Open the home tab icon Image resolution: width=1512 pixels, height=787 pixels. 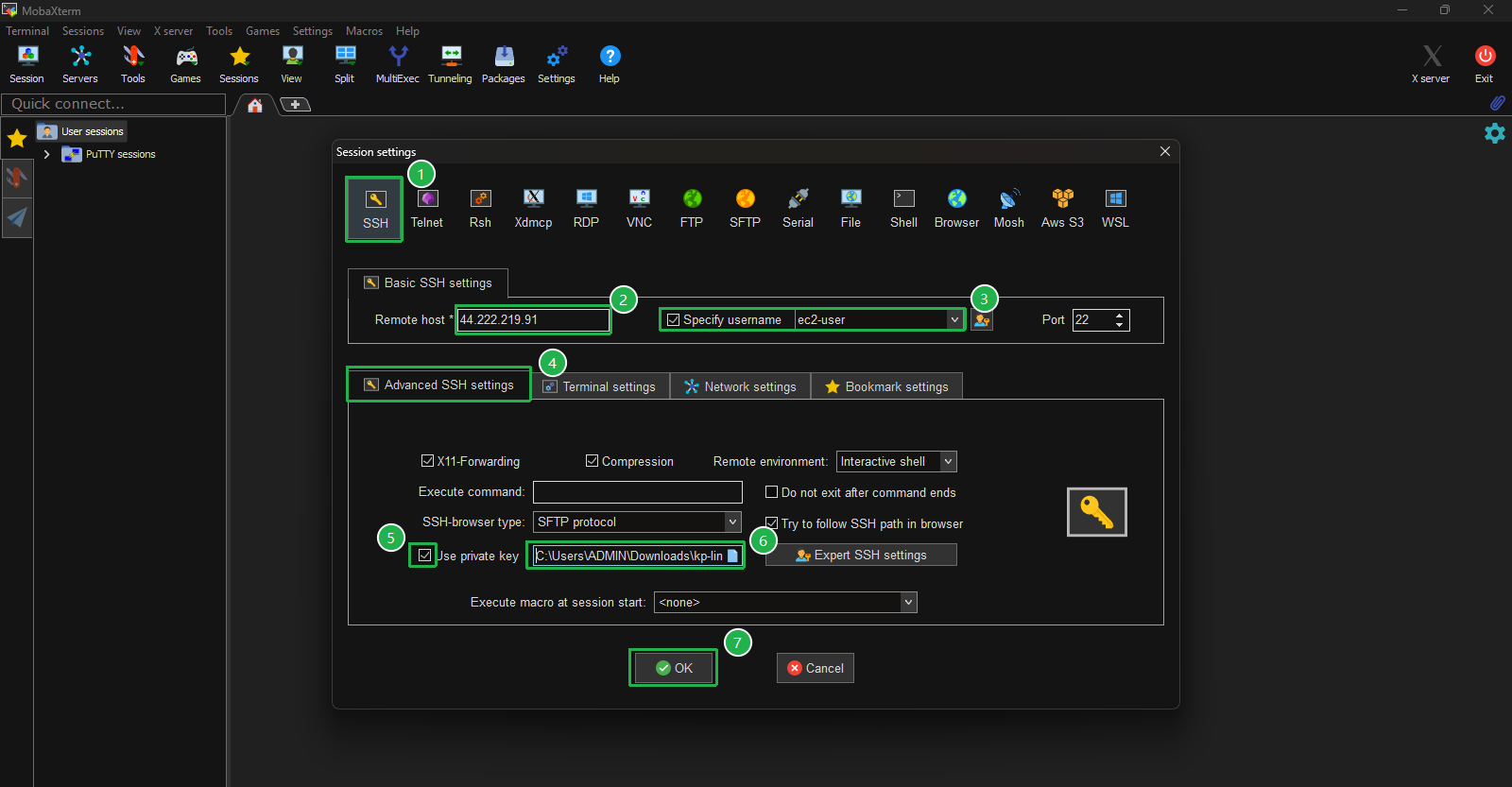[255, 105]
